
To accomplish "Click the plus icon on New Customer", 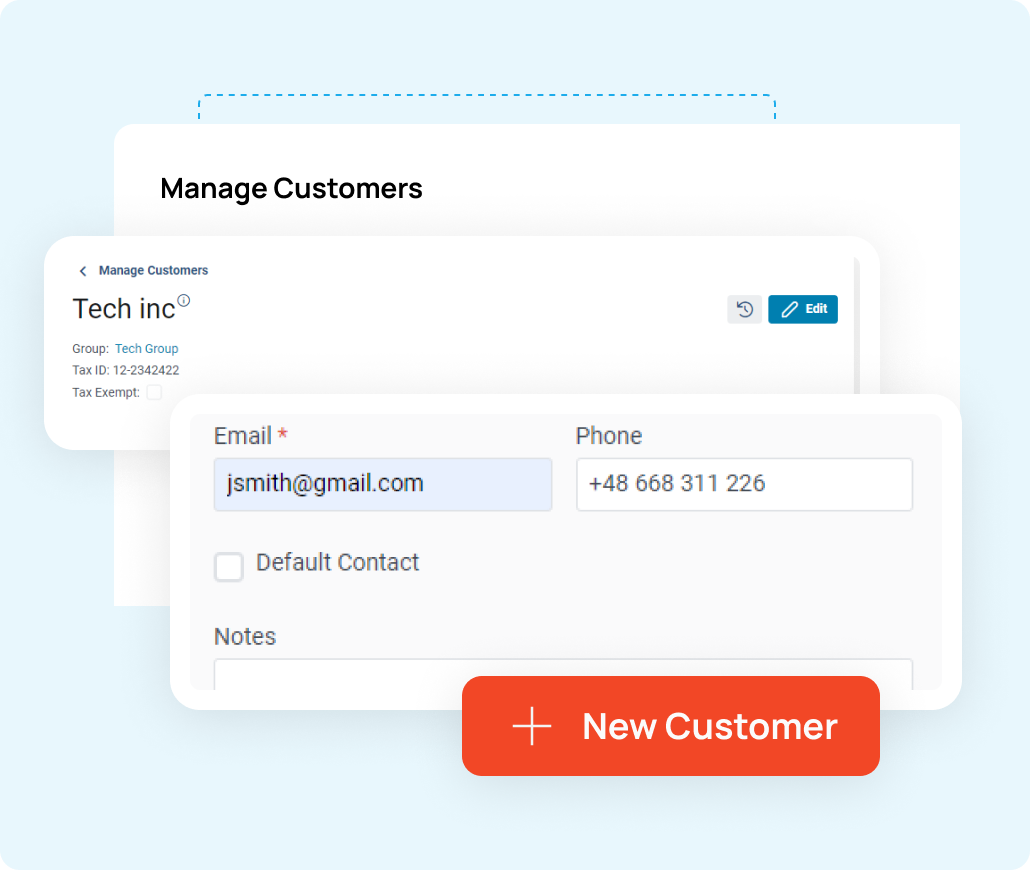I will [531, 726].
